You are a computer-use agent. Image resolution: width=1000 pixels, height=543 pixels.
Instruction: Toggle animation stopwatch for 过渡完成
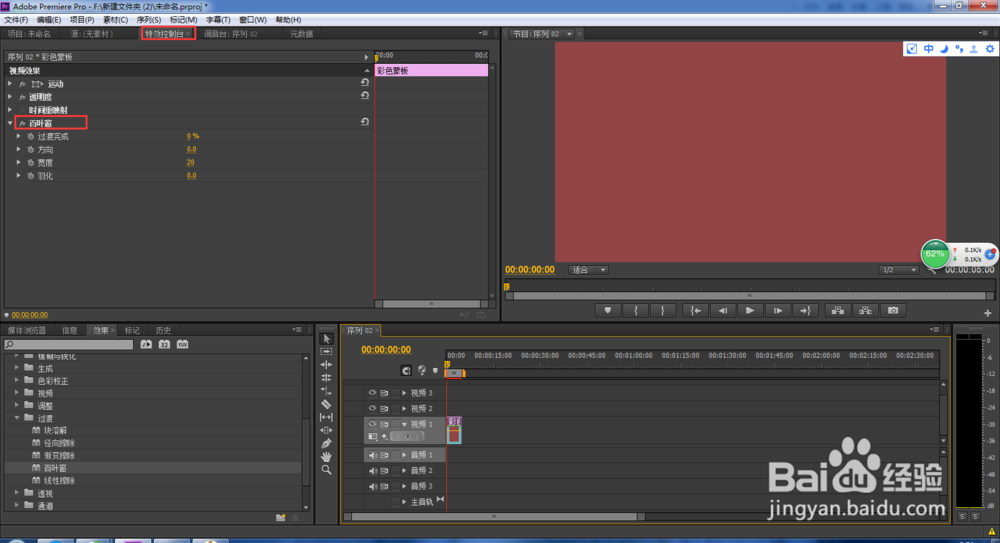(31, 137)
